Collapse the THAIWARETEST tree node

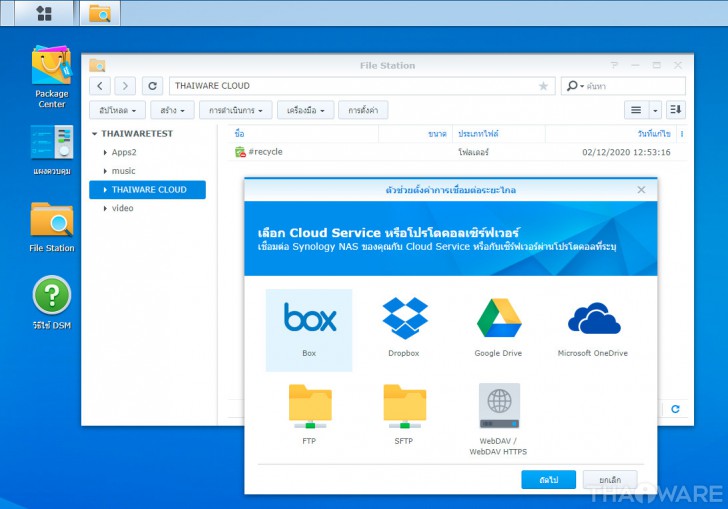coord(95,134)
